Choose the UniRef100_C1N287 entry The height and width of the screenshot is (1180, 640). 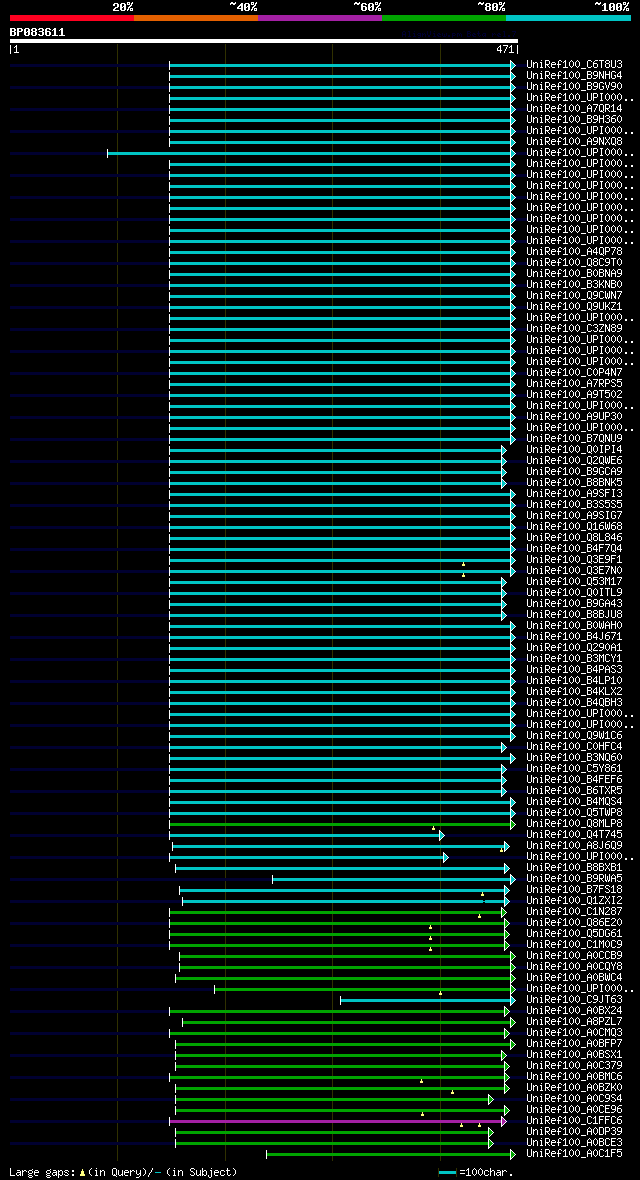click(x=574, y=912)
